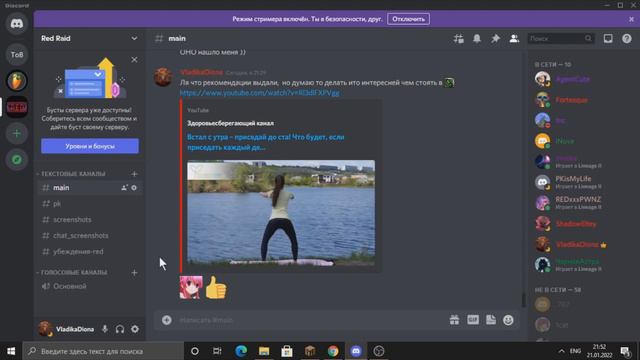Open the убеждения-red channel

90,251
